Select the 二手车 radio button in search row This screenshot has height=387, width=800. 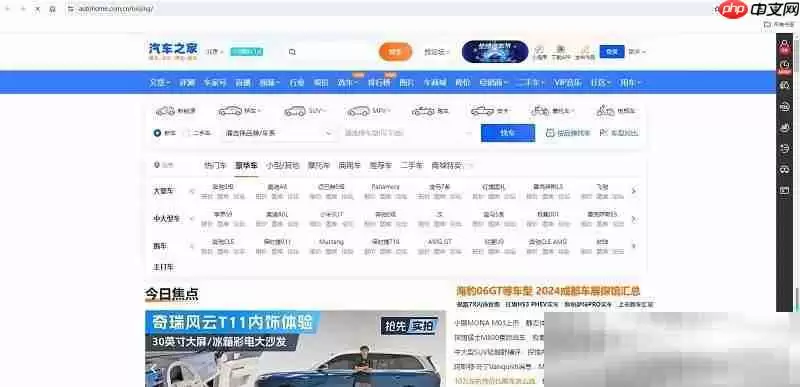click(187, 133)
